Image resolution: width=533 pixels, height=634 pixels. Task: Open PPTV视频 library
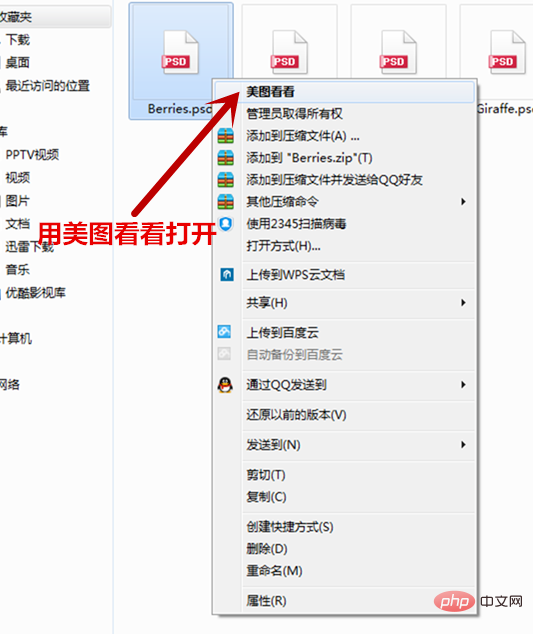click(32, 154)
